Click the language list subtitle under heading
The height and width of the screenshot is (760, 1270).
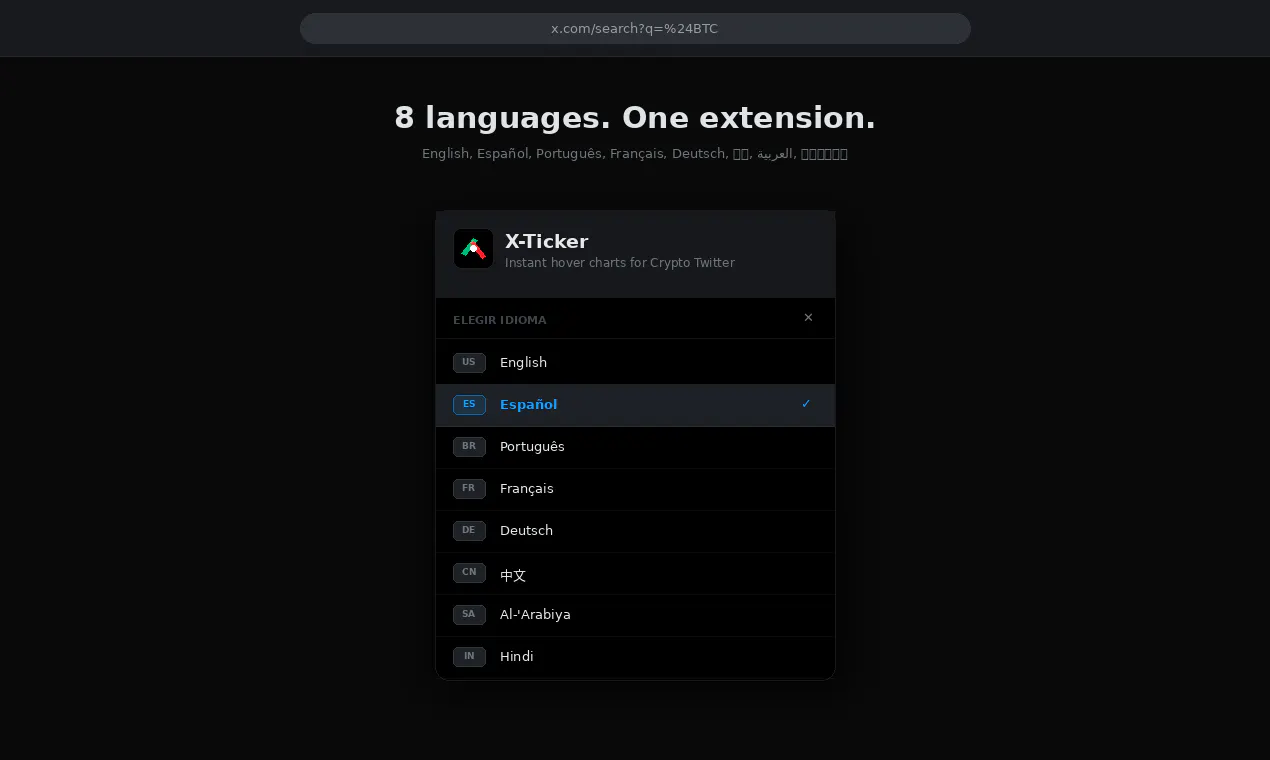tap(635, 154)
